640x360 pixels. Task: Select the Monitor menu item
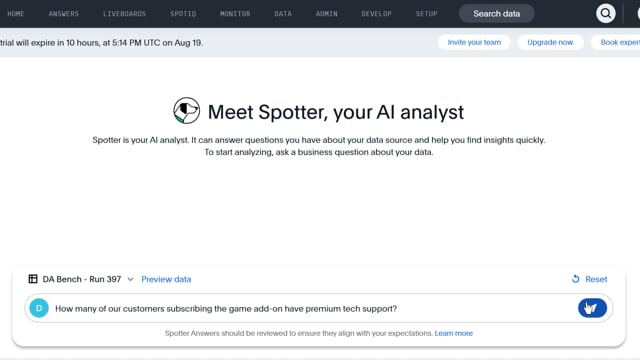pos(235,14)
